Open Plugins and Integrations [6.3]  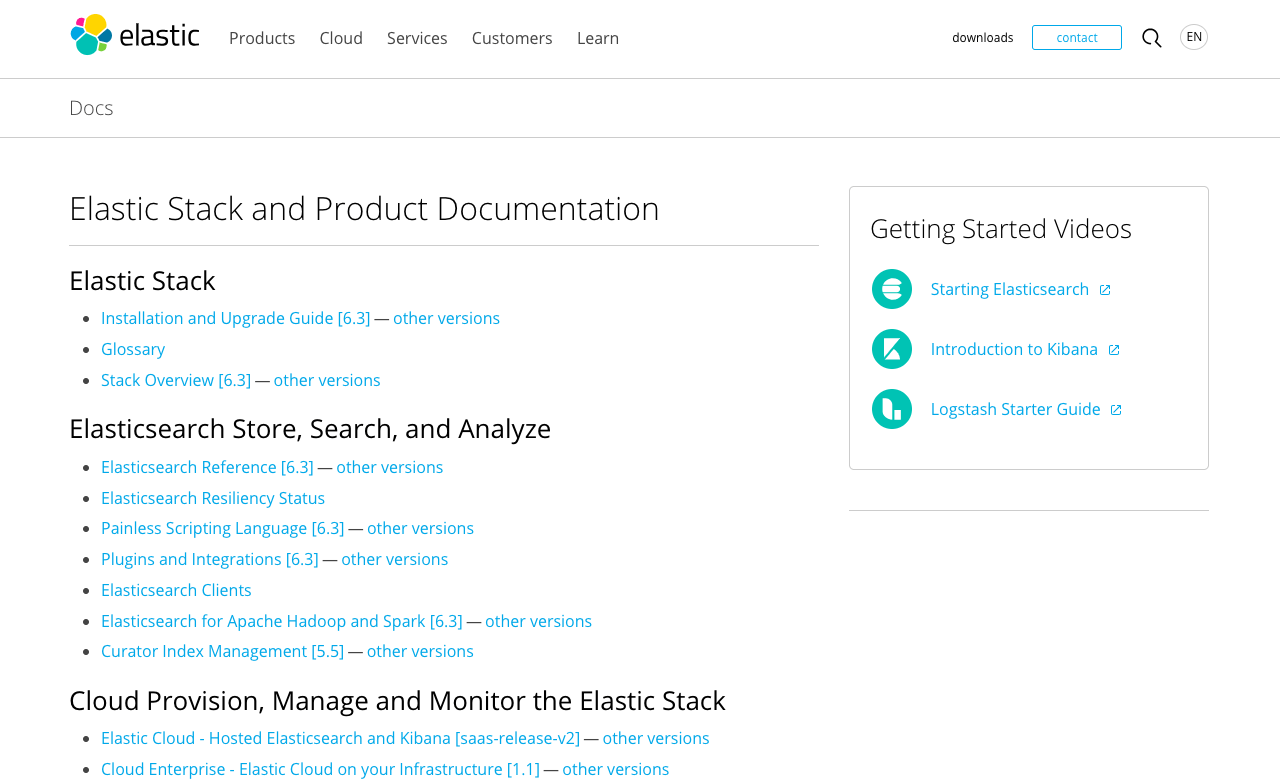pos(210,559)
